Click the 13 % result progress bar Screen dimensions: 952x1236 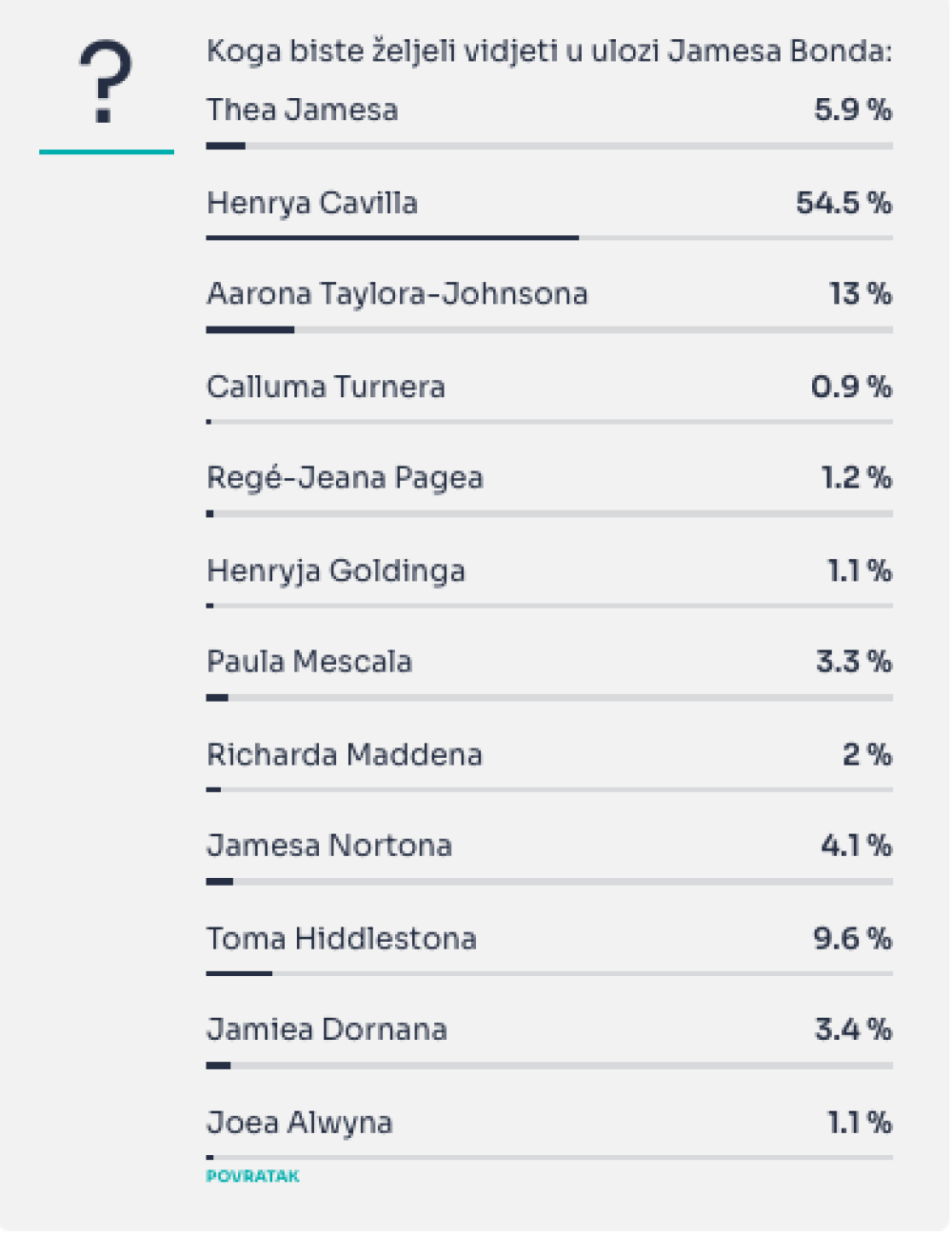click(x=549, y=329)
